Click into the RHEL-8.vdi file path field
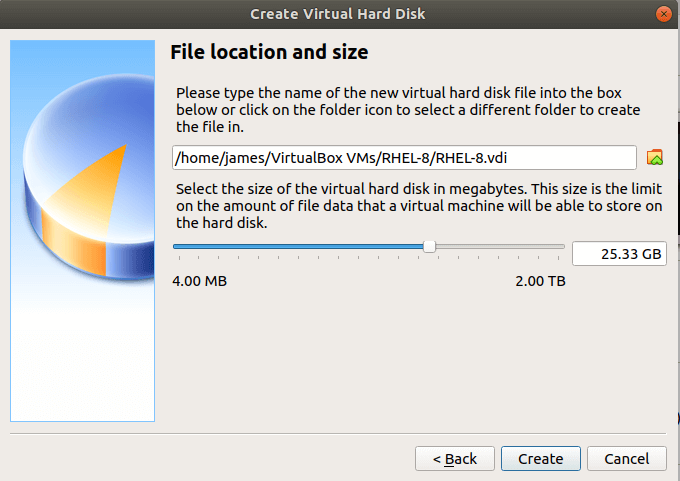 click(x=404, y=157)
